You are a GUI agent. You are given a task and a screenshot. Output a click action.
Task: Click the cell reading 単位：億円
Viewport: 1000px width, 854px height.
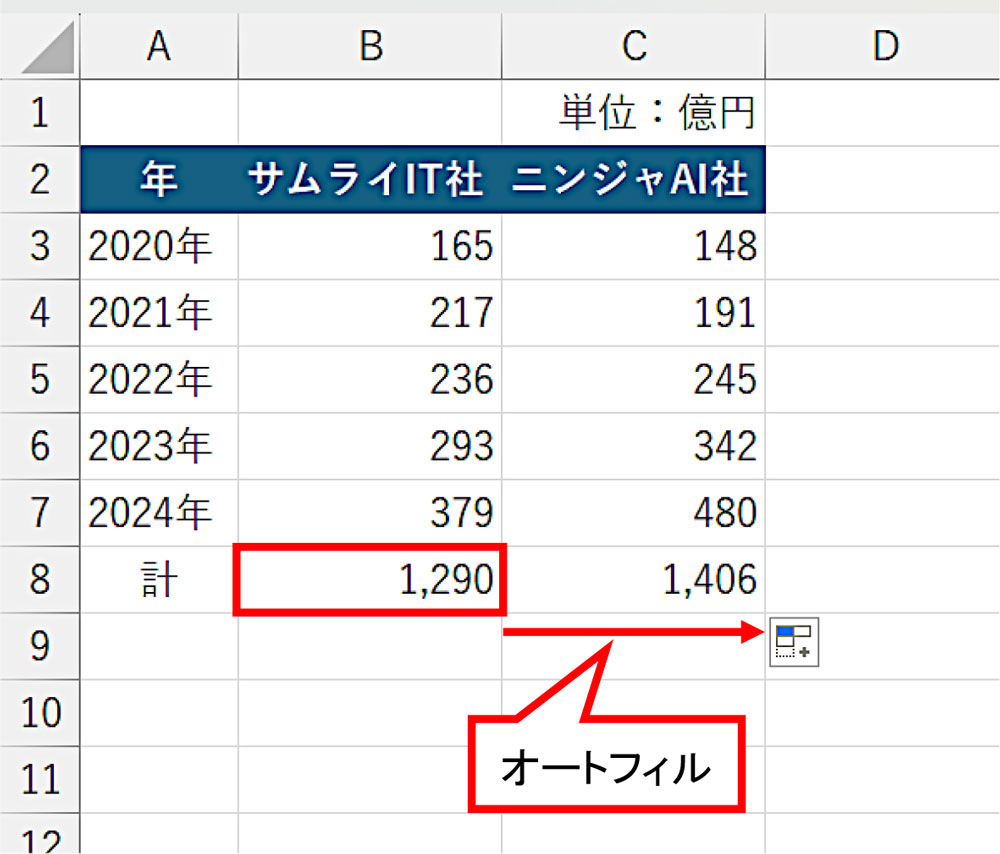[x=633, y=113]
